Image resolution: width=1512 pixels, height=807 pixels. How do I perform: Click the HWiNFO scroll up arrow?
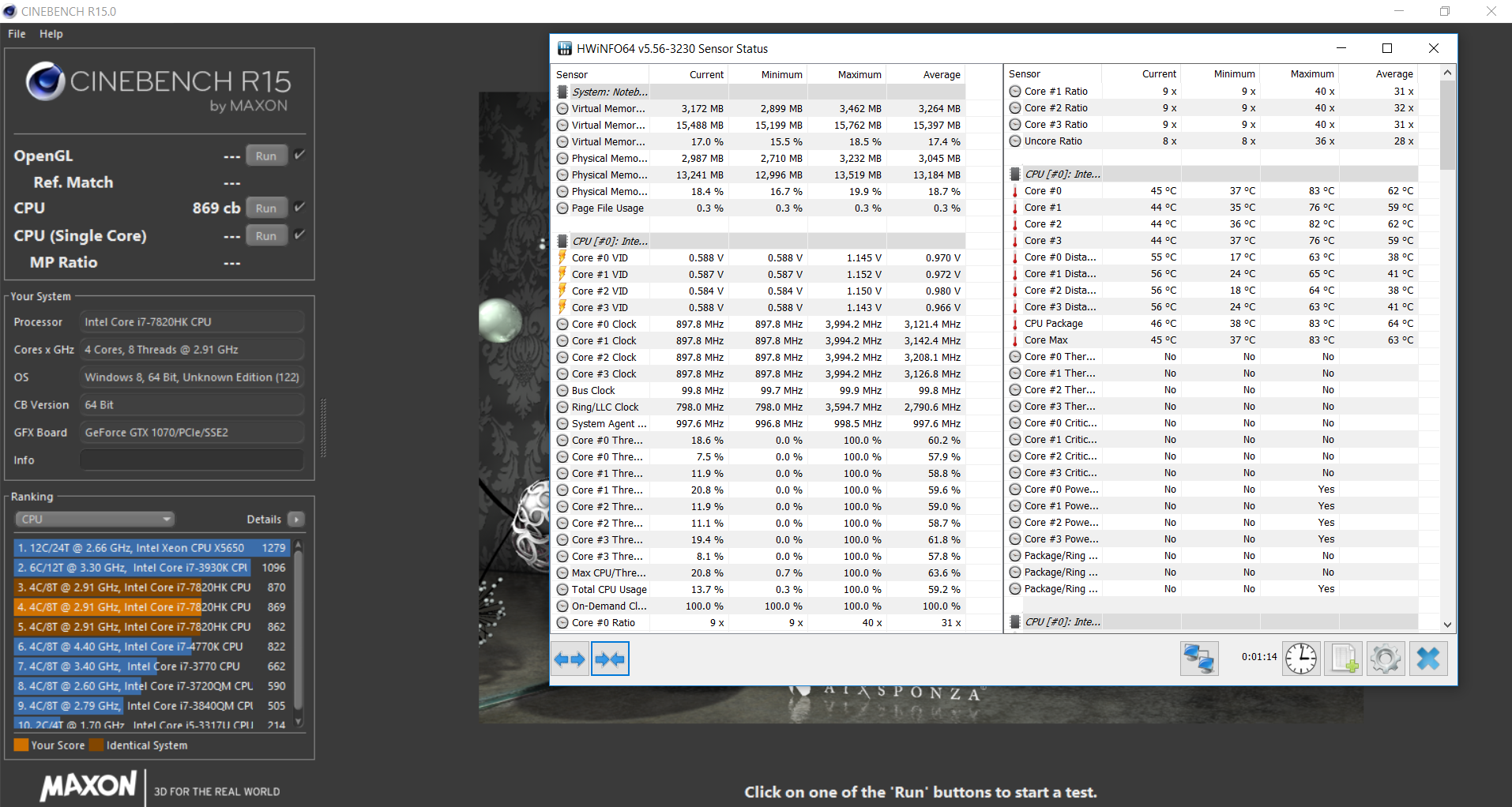click(1447, 73)
